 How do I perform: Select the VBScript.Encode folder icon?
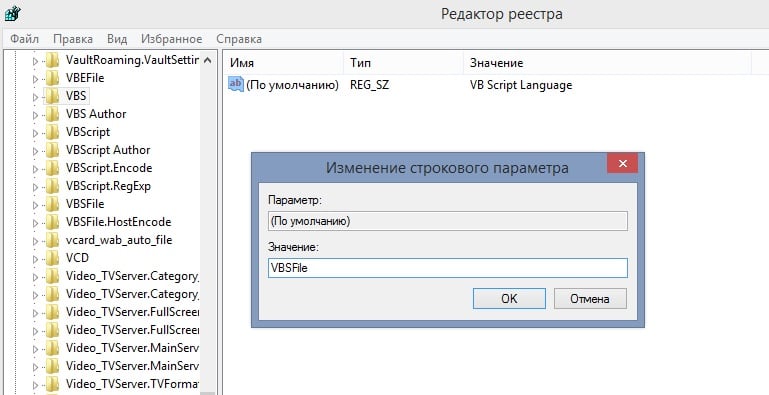click(x=52, y=168)
